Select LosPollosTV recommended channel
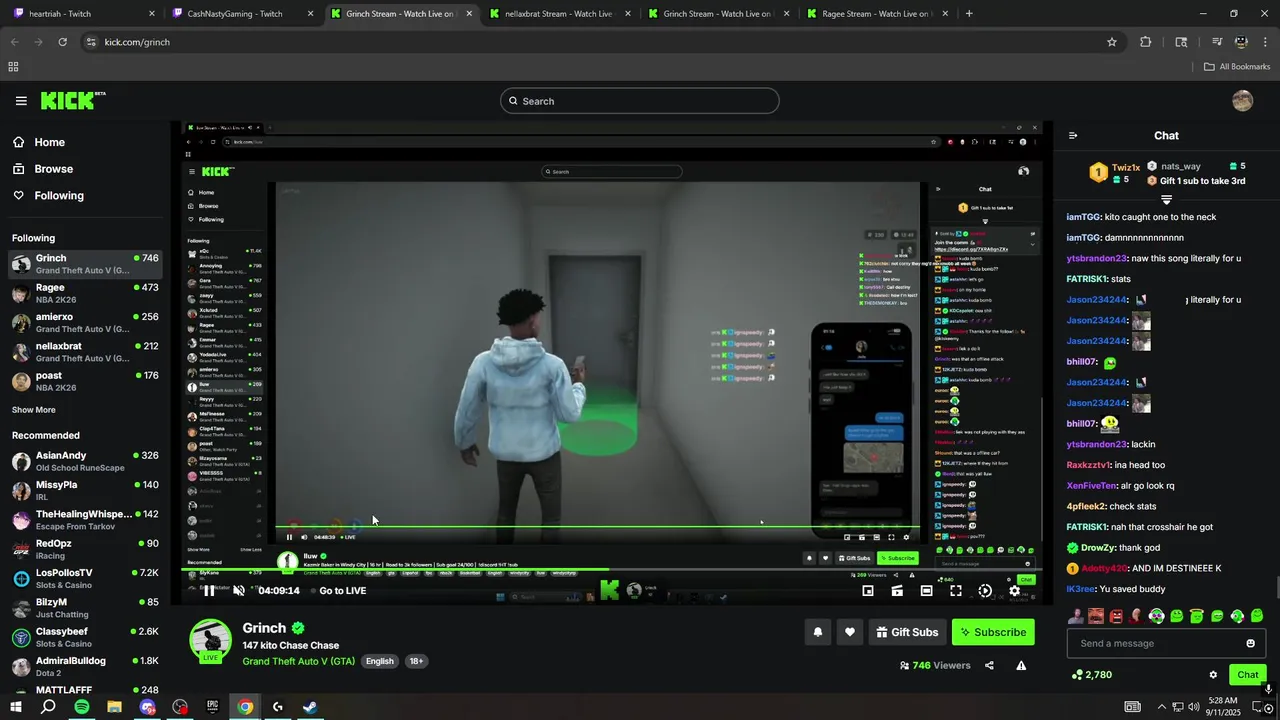The height and width of the screenshot is (720, 1280). (x=85, y=578)
